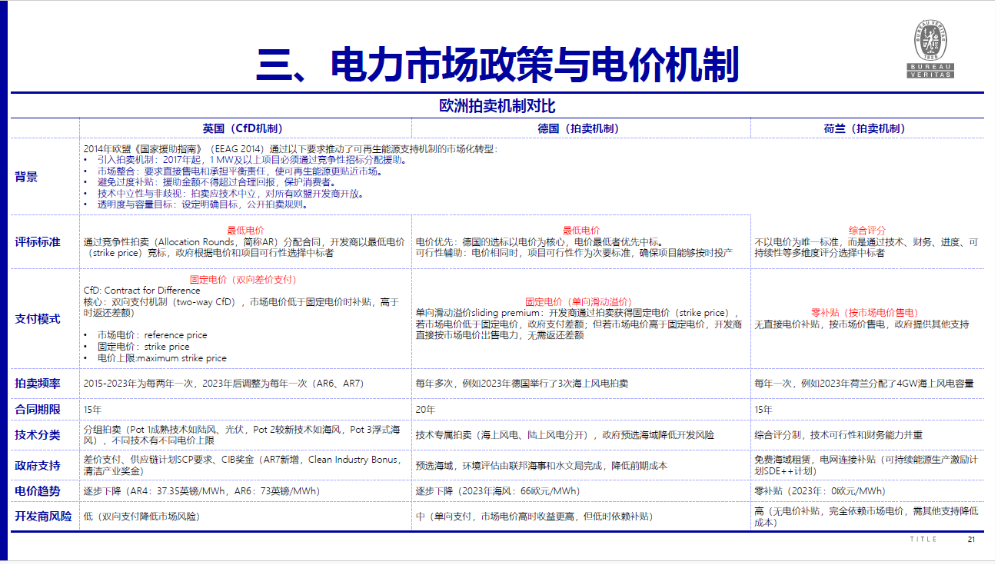Click the row label 合同期限
Image resolution: width=996 pixels, height=564 pixels.
[x=37, y=410]
